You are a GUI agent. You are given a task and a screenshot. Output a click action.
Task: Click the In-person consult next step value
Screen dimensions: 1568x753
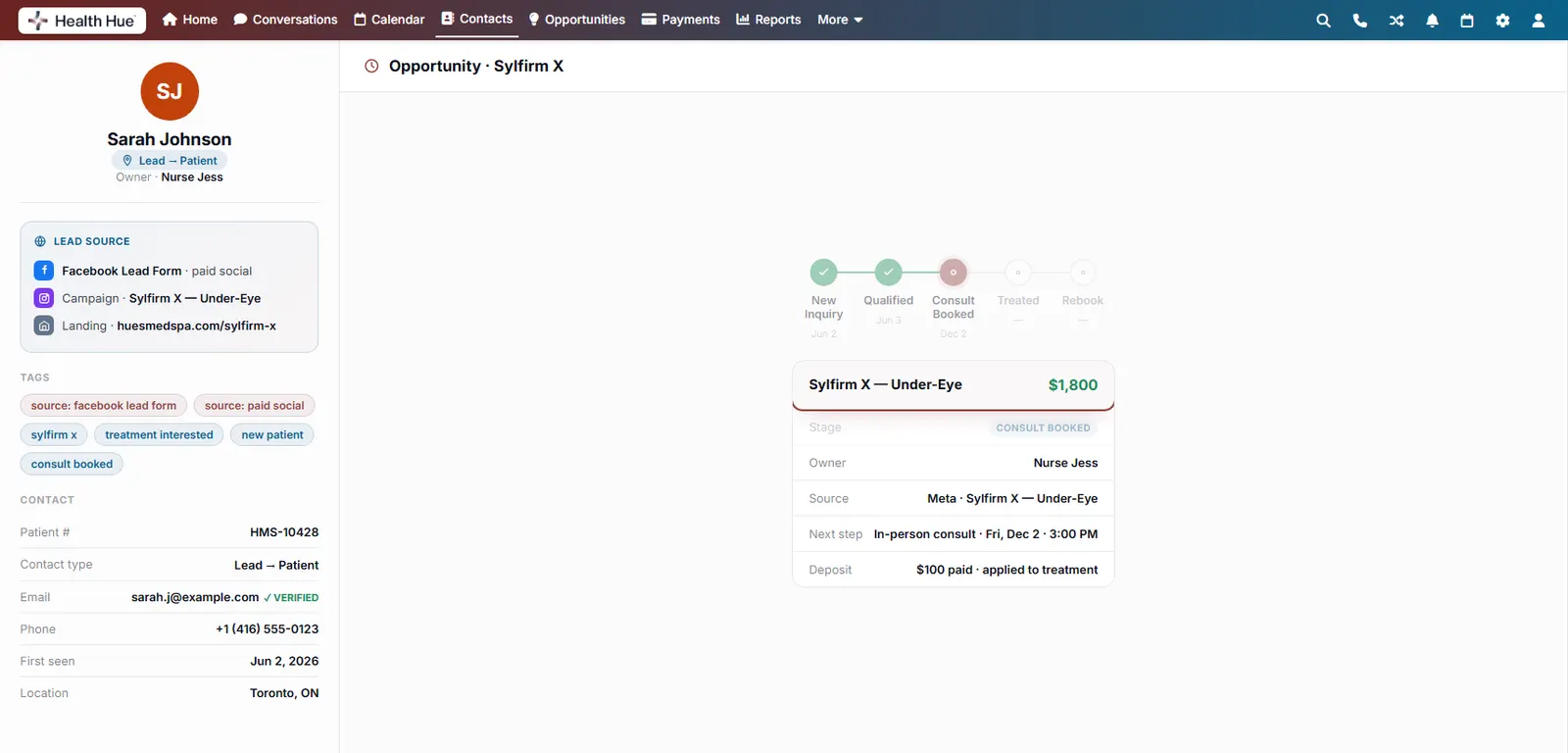[x=986, y=534]
